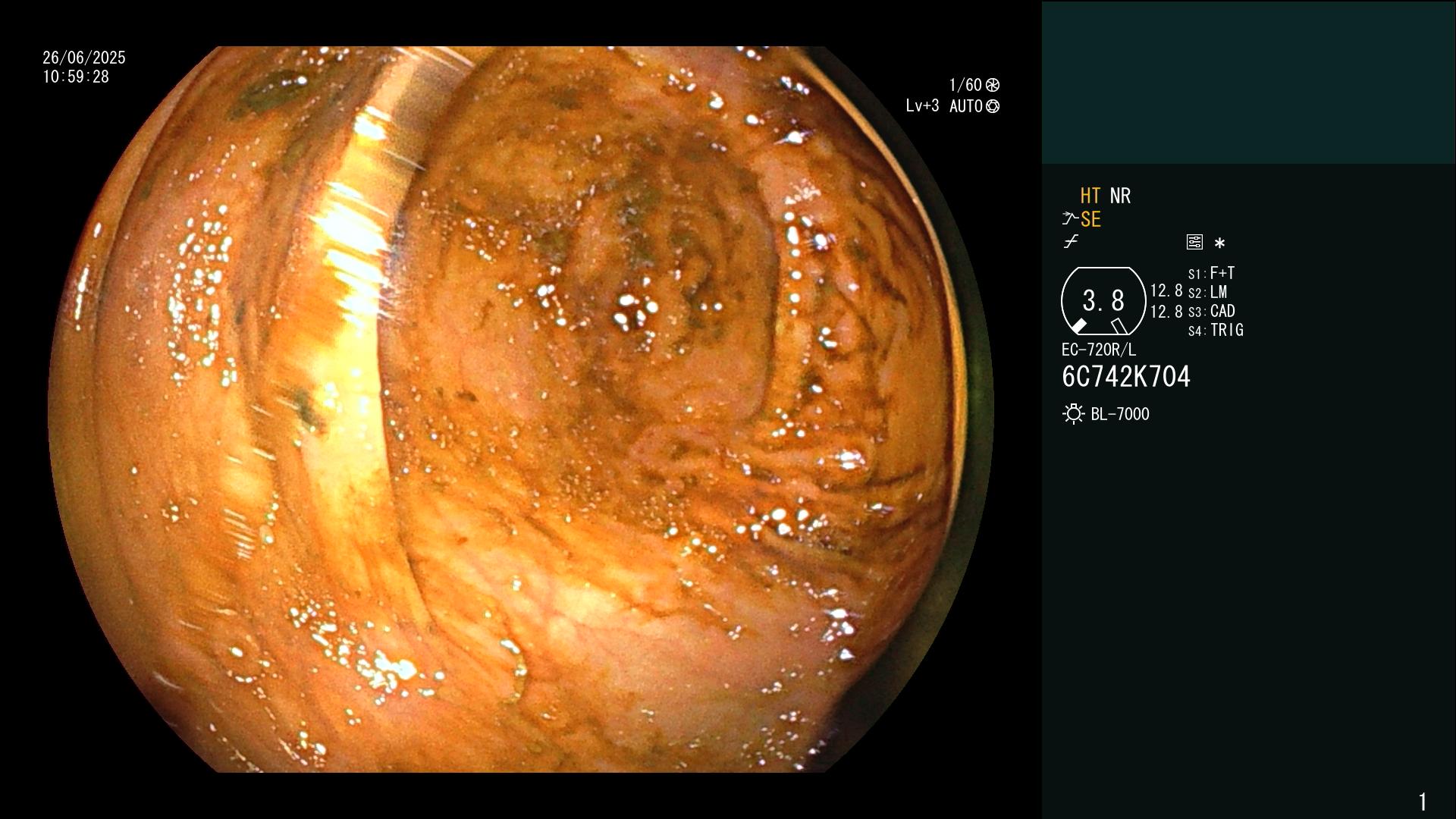Click the BL-7000 light source label
This screenshot has width=1456, height=819.
coord(1120,414)
